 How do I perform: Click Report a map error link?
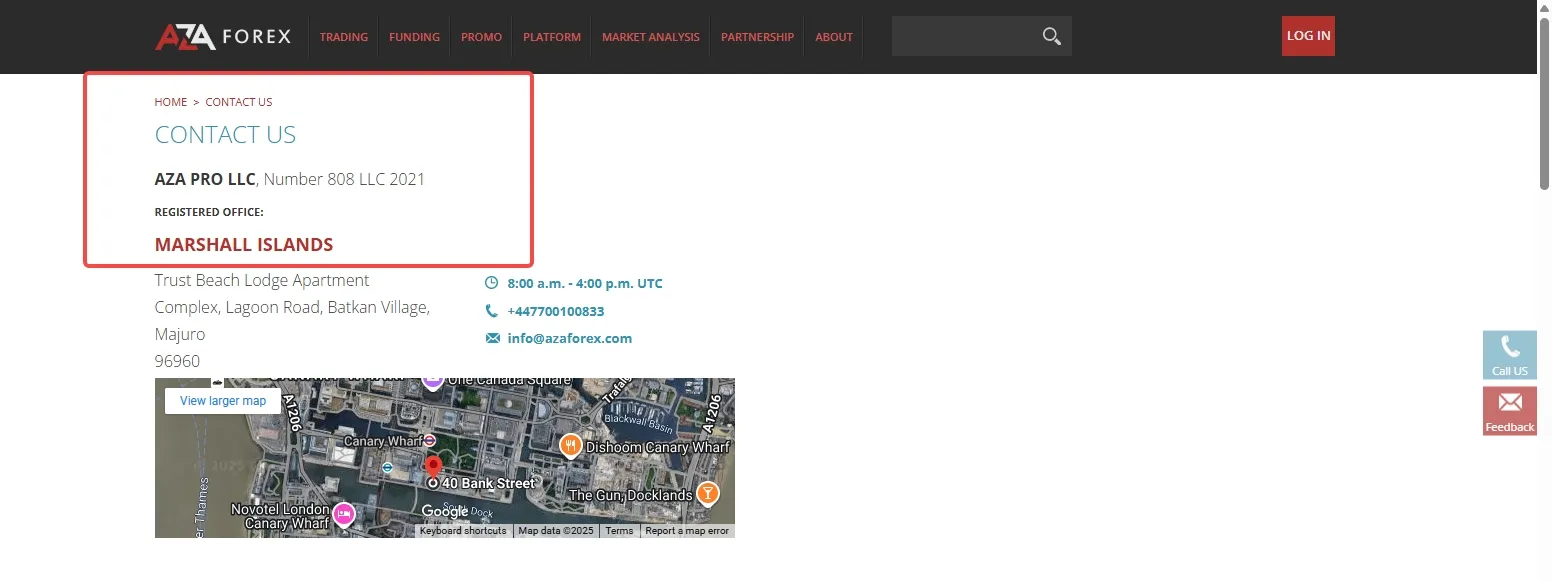687,531
